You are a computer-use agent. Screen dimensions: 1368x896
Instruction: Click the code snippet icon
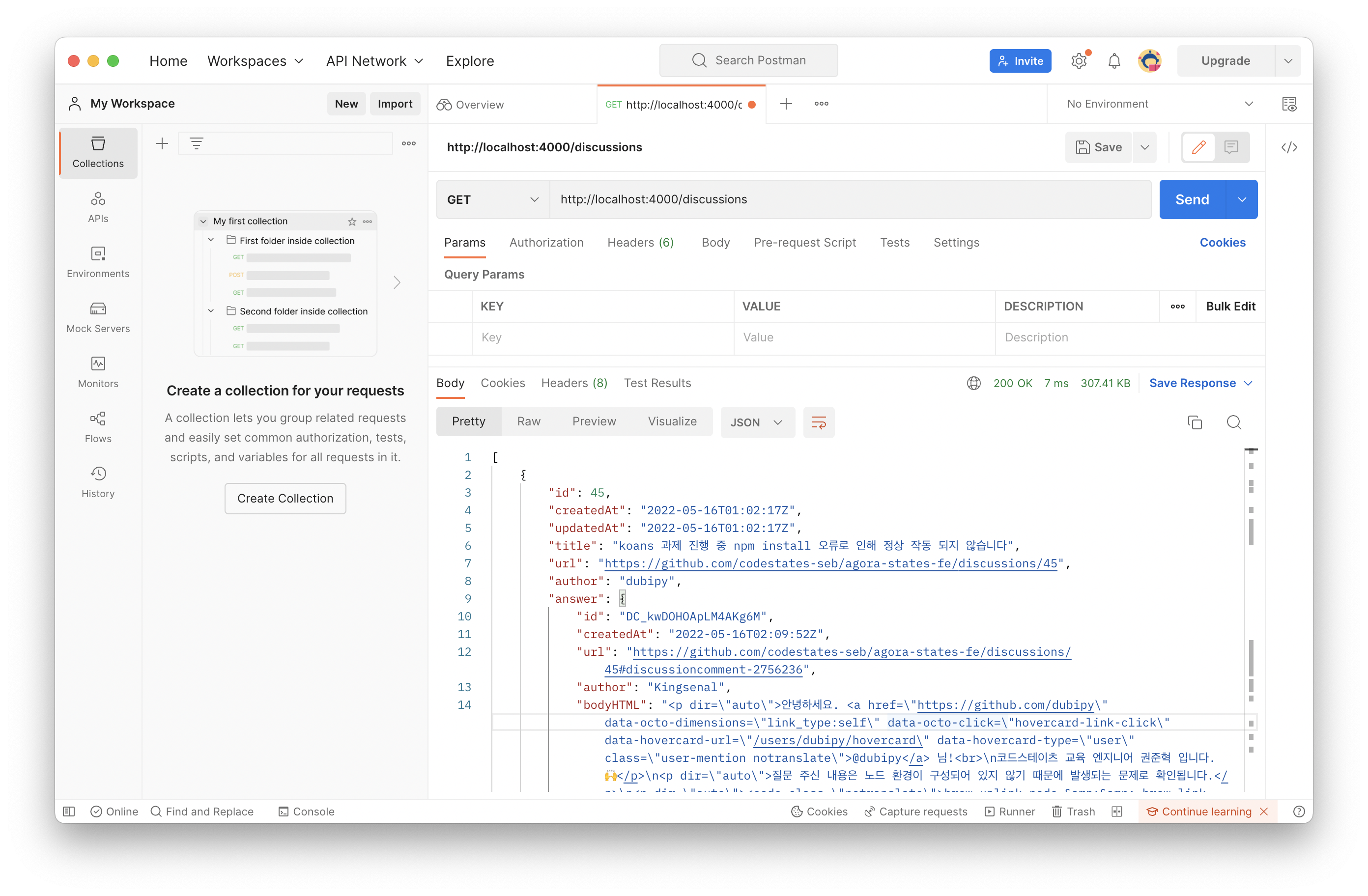tap(1289, 148)
